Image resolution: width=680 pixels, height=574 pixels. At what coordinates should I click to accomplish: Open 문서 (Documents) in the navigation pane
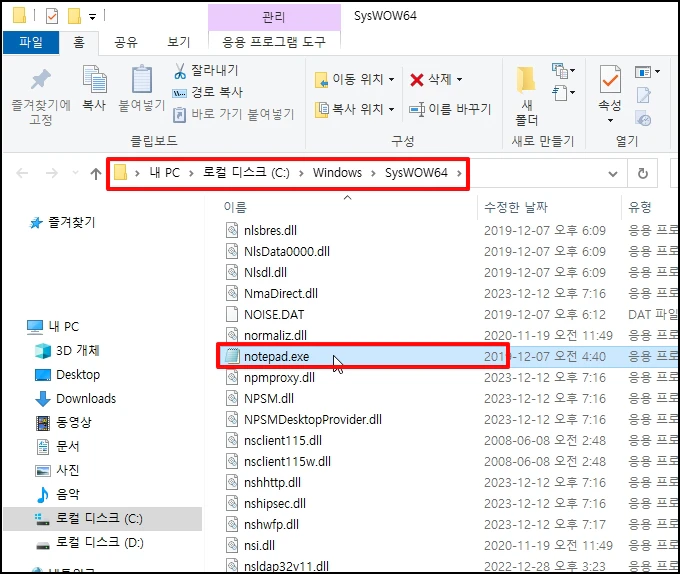(x=57, y=446)
